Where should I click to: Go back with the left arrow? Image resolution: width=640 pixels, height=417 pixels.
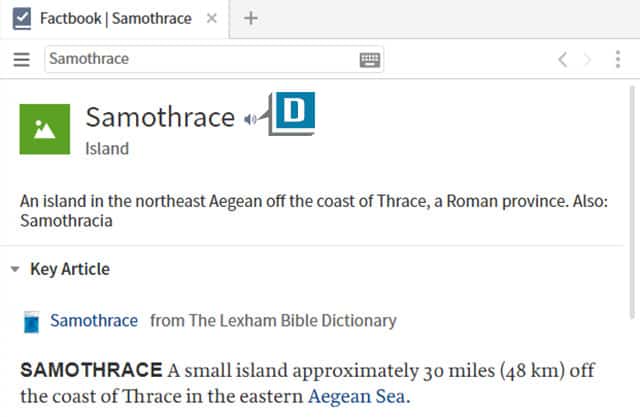coord(562,60)
